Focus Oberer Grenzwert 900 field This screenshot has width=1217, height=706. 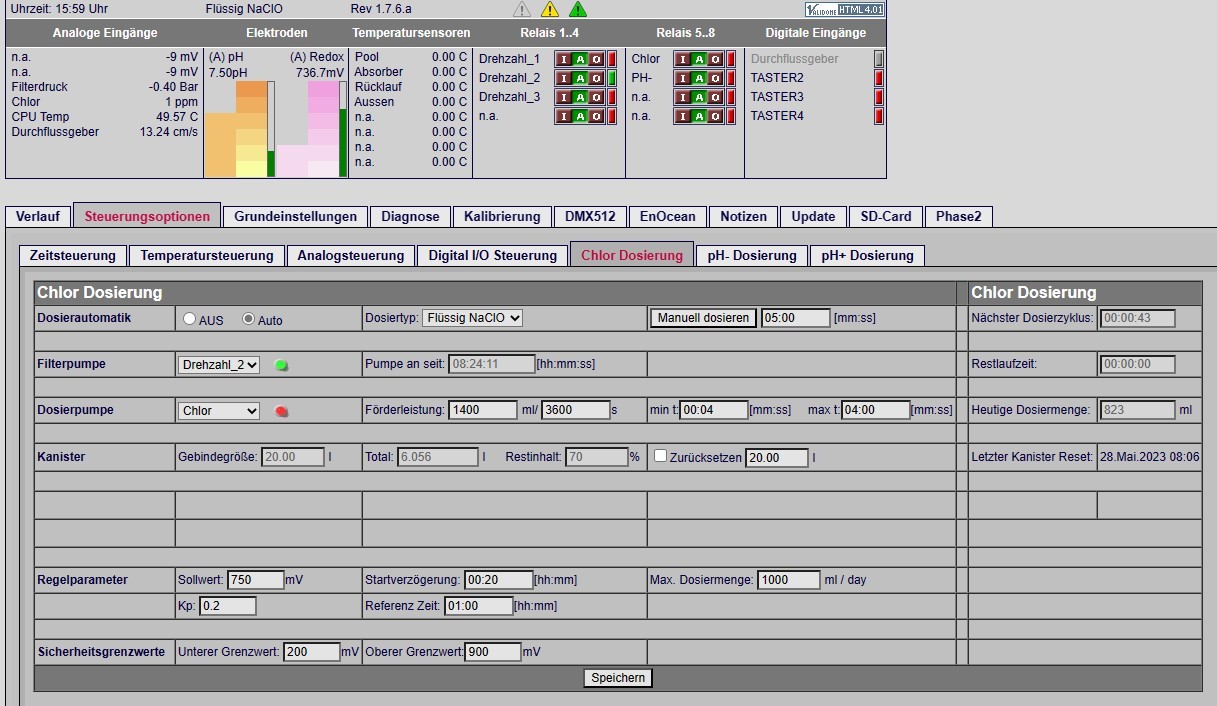click(x=492, y=652)
